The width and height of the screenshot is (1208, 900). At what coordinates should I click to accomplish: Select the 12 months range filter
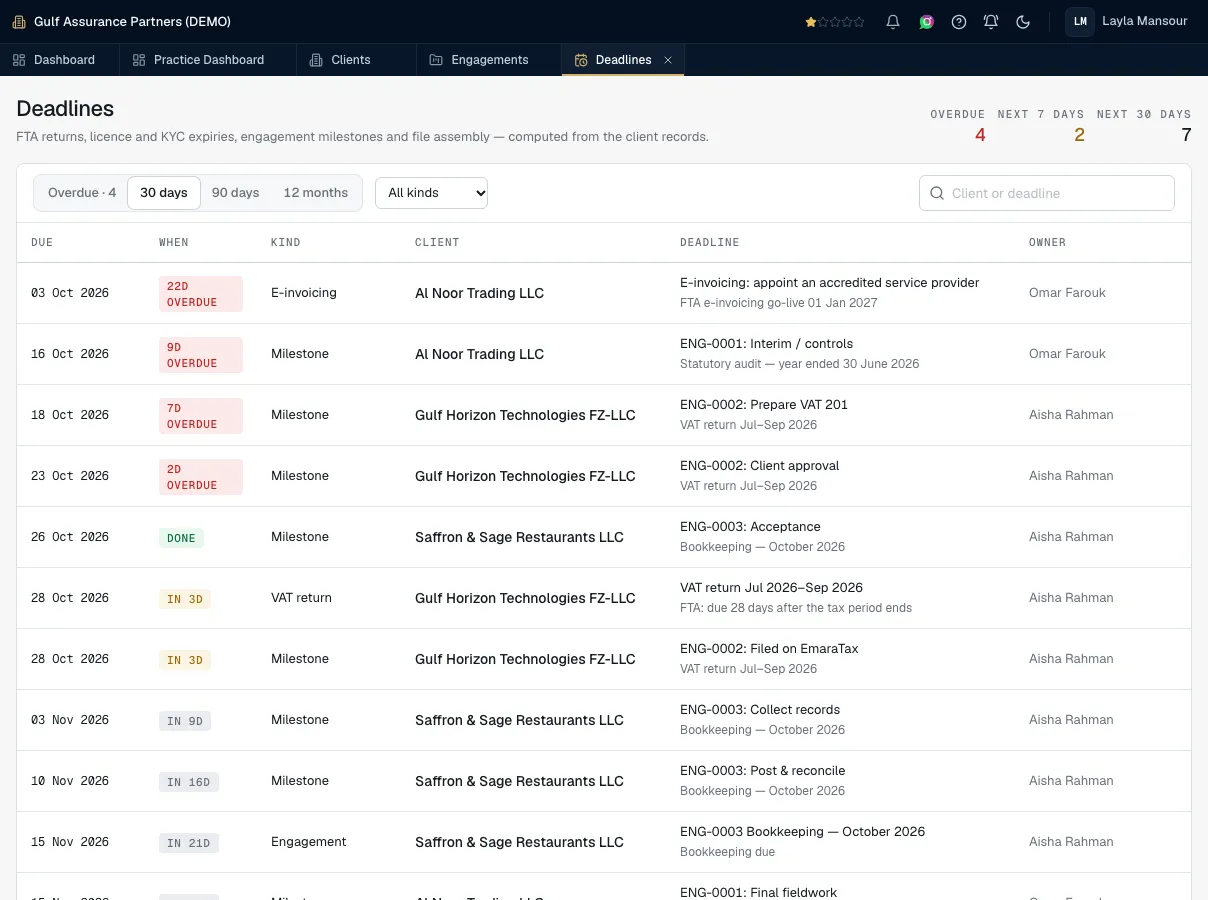[x=316, y=193]
